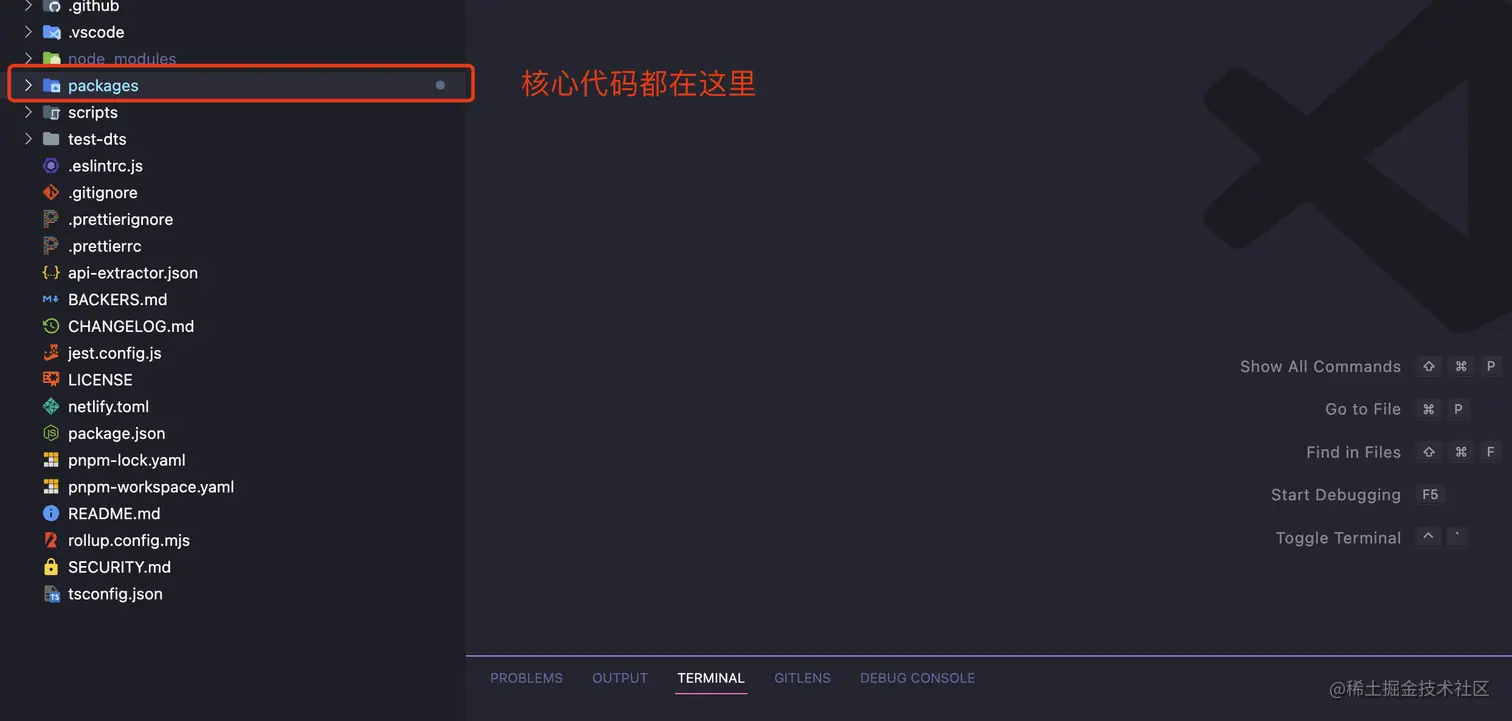Click the Start Debugging hint
Image resolution: width=1512 pixels, height=721 pixels.
tap(1336, 495)
